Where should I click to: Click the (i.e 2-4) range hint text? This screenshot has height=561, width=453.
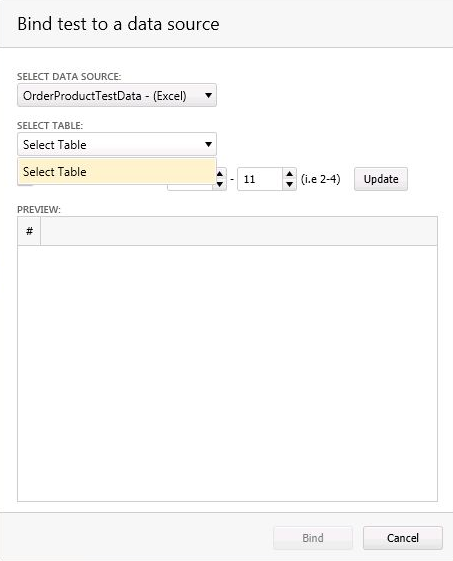[321, 179]
